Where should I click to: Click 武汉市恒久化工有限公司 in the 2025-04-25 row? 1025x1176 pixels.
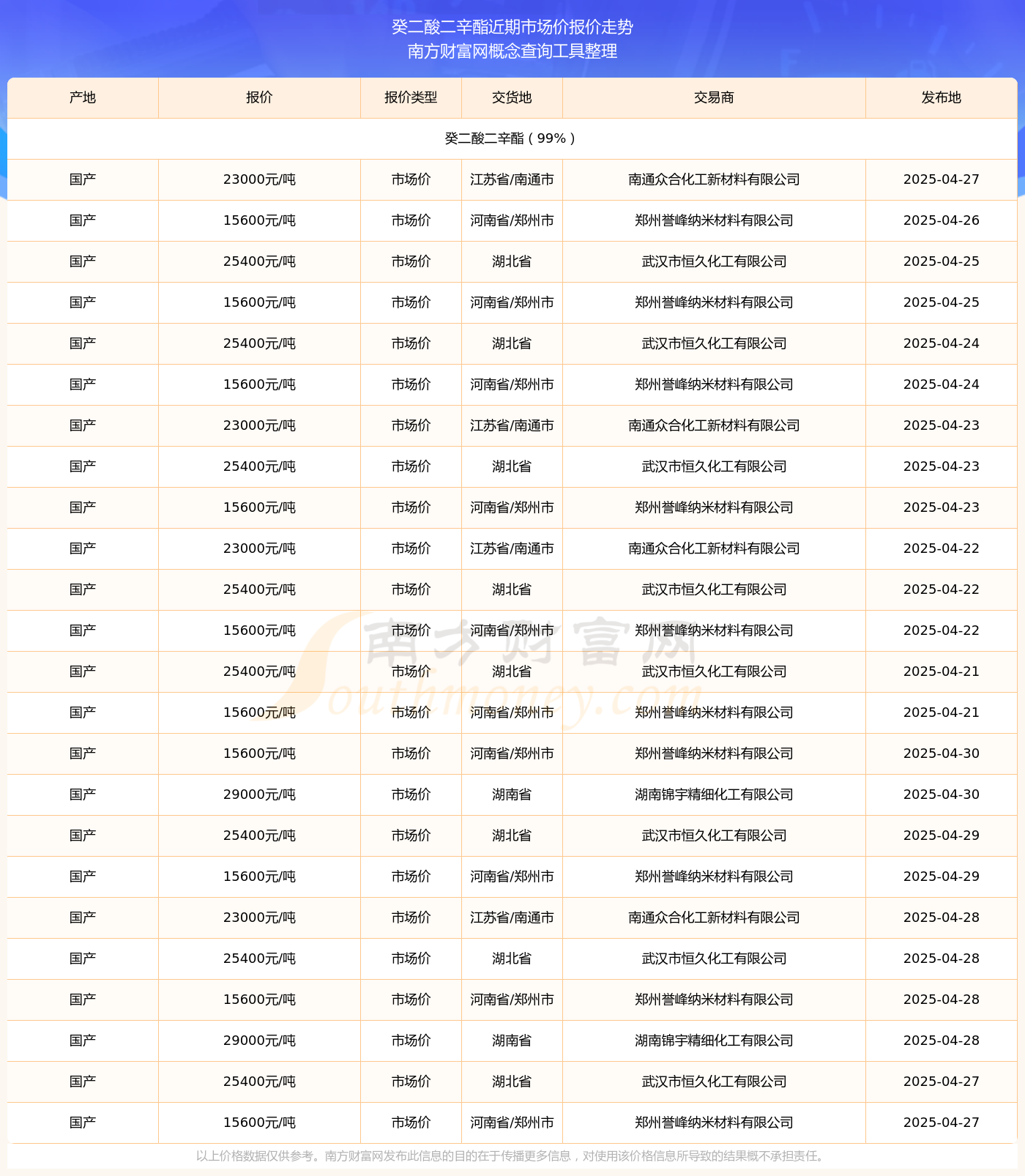pos(714,261)
